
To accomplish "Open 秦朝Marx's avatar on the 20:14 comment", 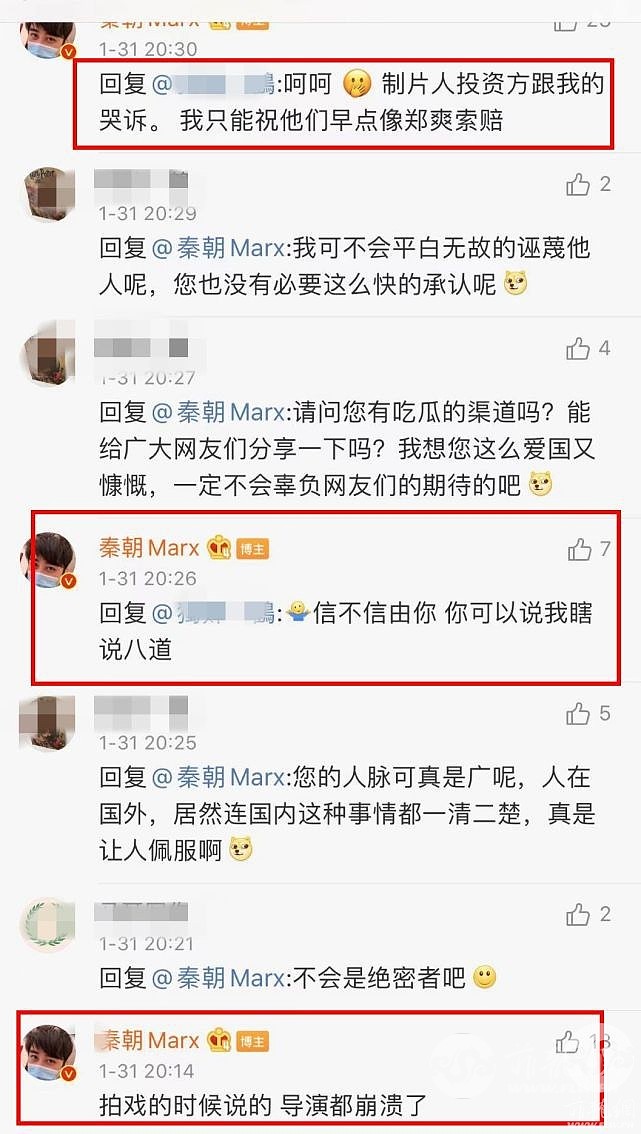I will pos(48,1052).
